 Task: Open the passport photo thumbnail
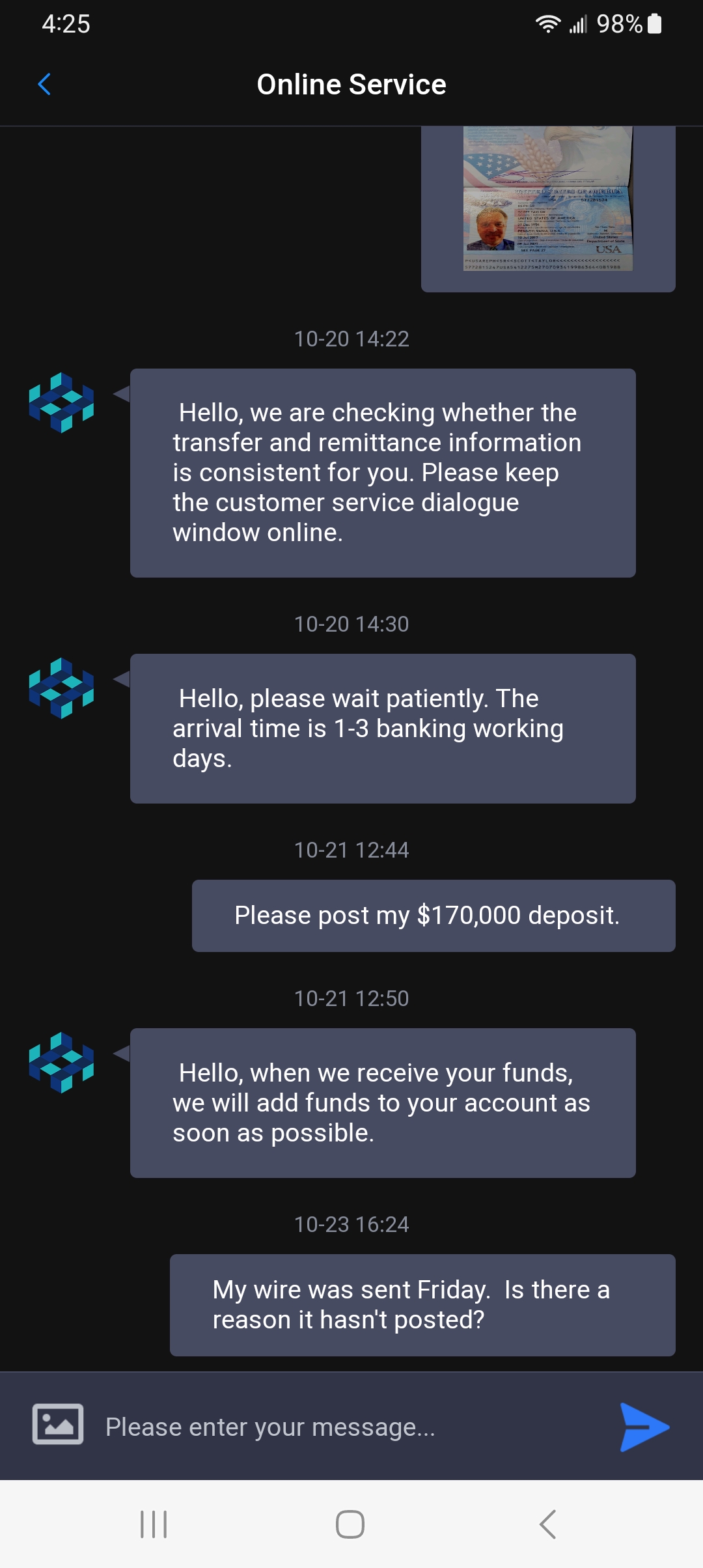[x=547, y=199]
